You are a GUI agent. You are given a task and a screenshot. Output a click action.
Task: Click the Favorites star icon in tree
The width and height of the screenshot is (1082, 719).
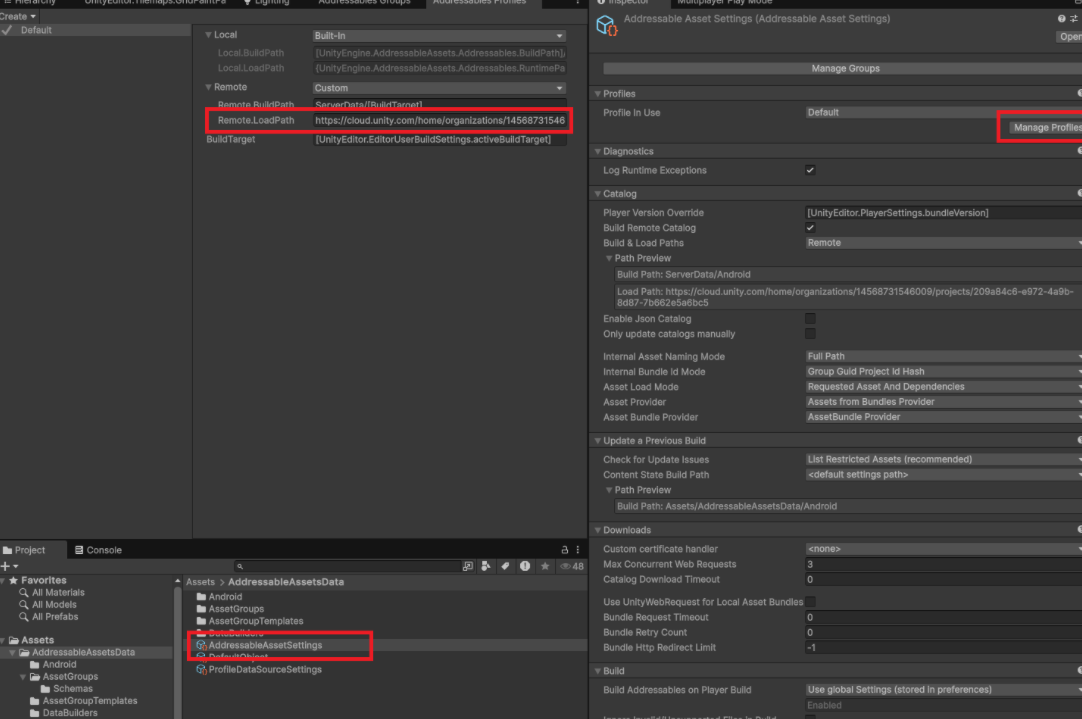(13, 580)
